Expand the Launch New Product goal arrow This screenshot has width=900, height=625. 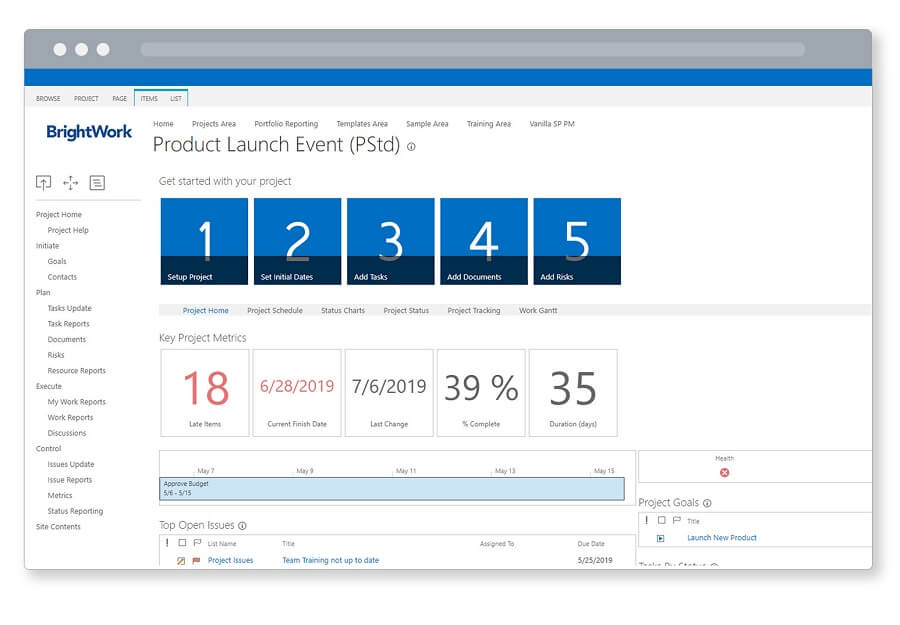coord(661,538)
